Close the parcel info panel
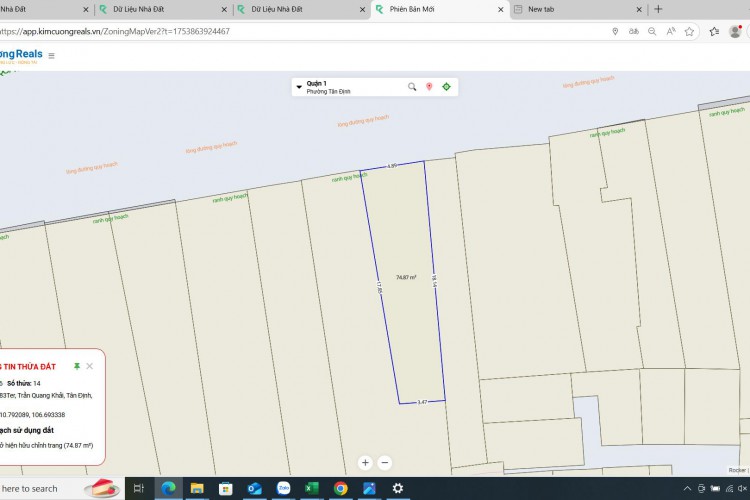750x500 pixels. click(x=89, y=366)
